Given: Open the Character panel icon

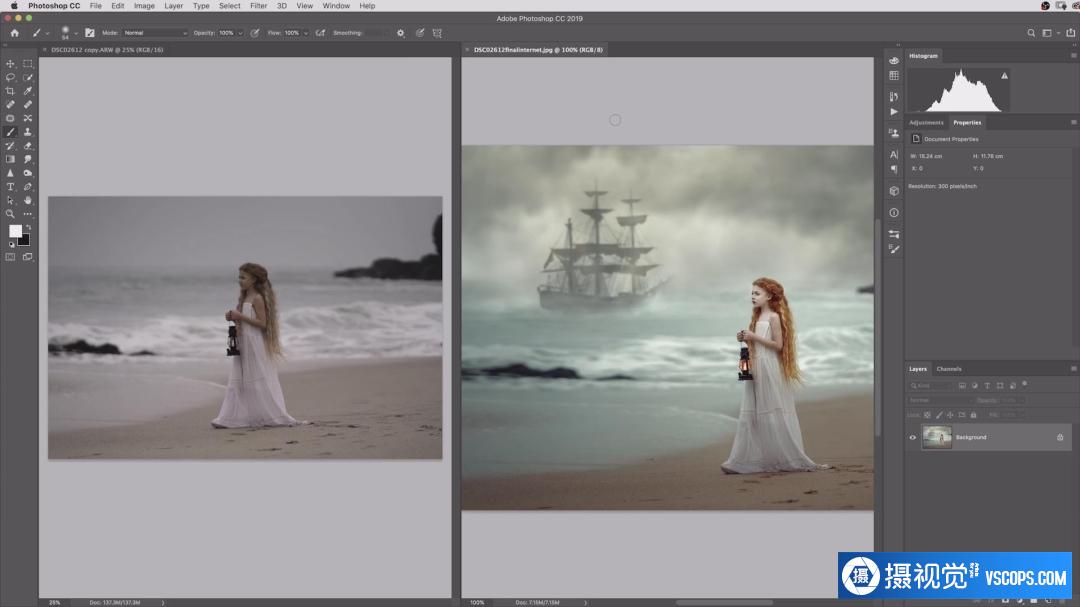Looking at the screenshot, I should [894, 154].
